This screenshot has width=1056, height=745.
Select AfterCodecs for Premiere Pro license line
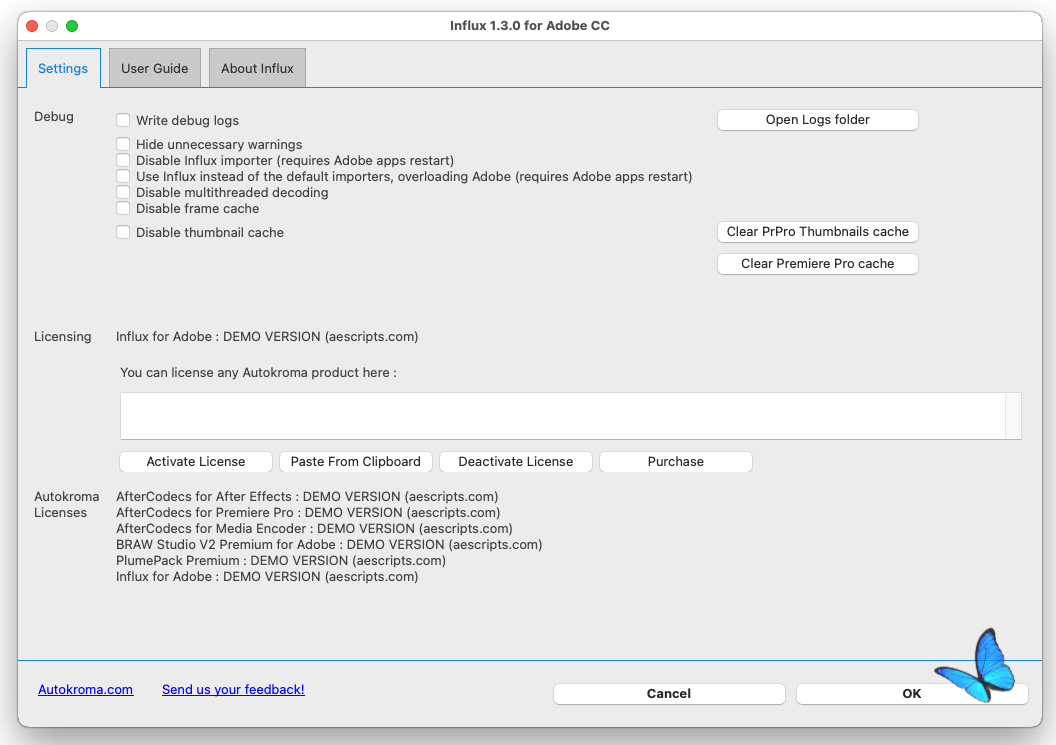click(x=308, y=513)
